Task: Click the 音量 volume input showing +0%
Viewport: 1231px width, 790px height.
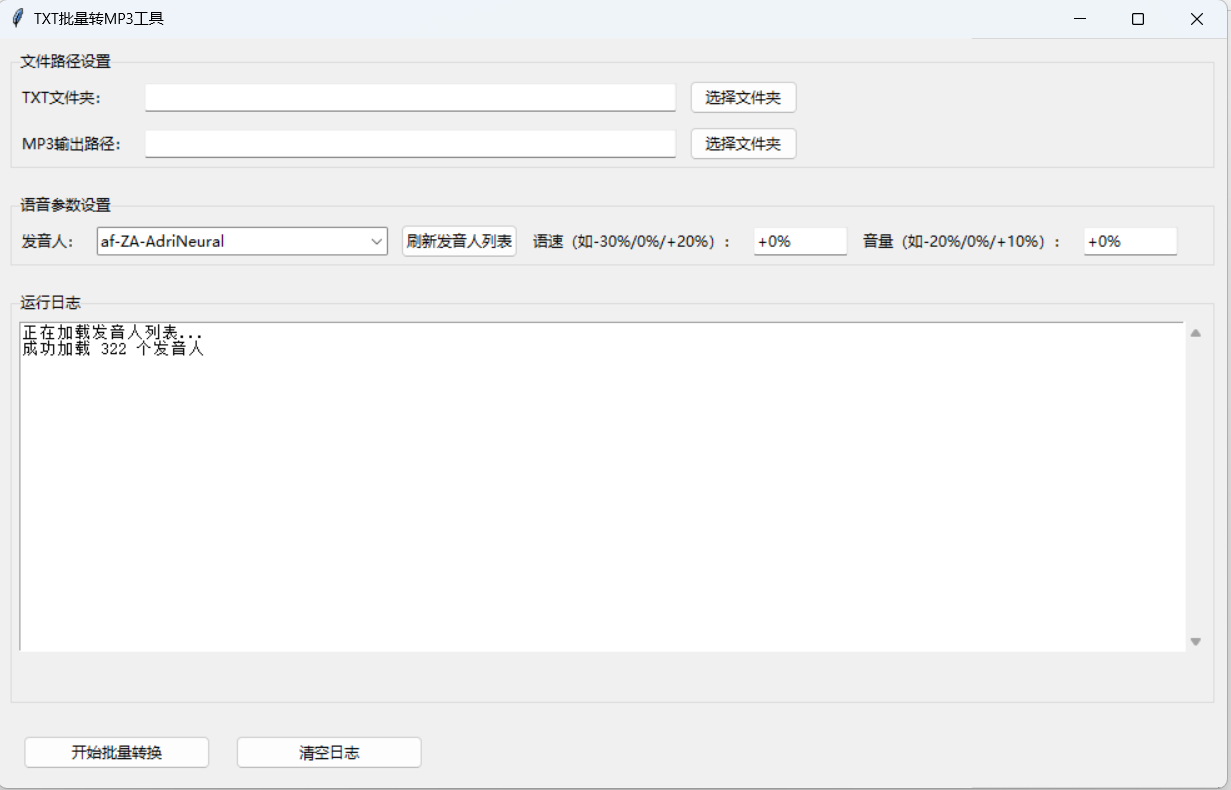Action: pyautogui.click(x=1129, y=240)
